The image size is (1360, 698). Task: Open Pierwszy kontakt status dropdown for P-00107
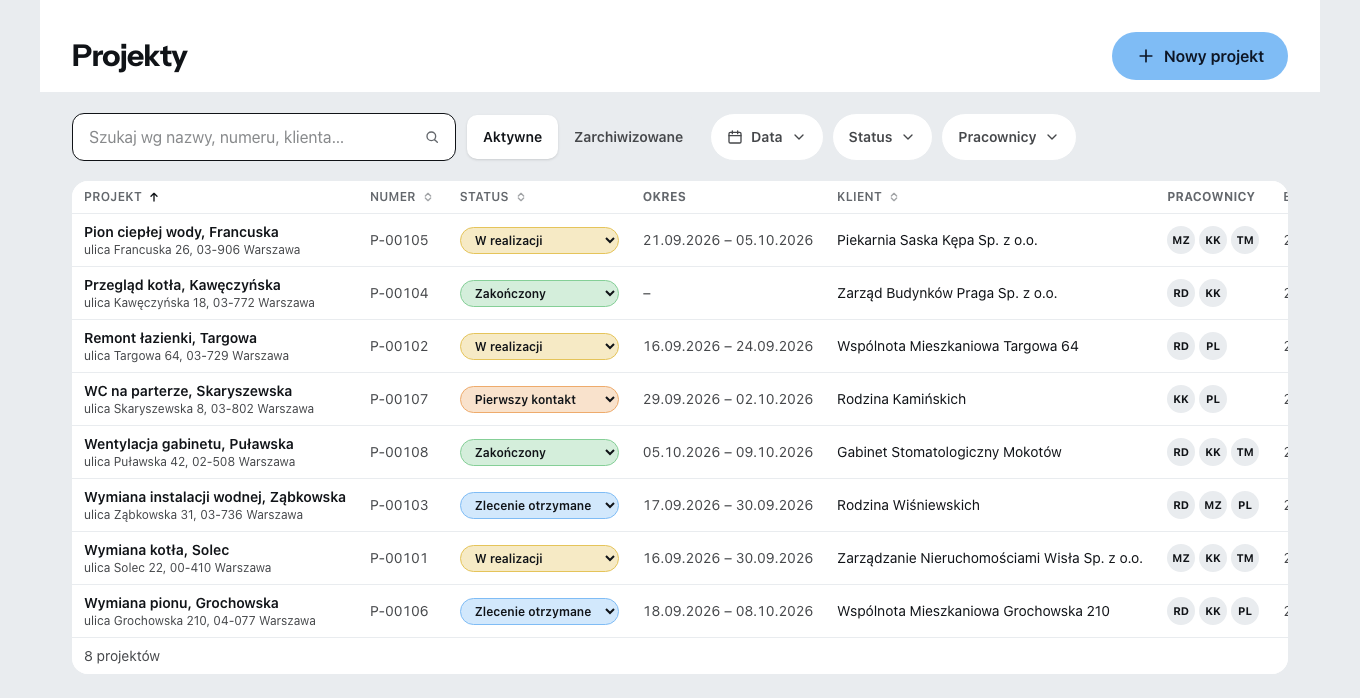tap(539, 399)
